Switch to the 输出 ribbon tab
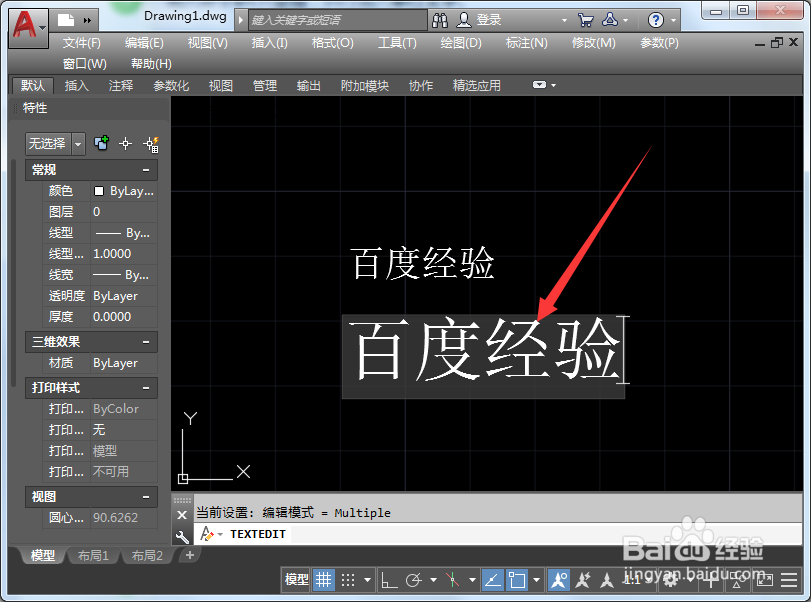Image resolution: width=811 pixels, height=602 pixels. pyautogui.click(x=309, y=85)
